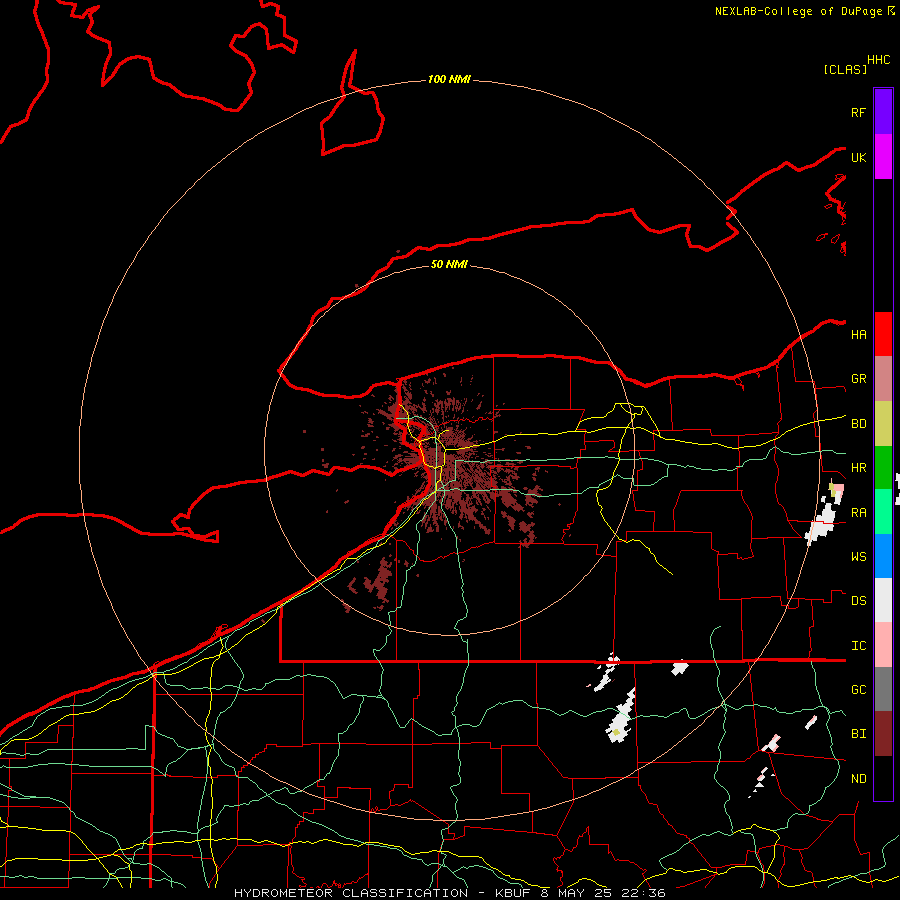The height and width of the screenshot is (900, 900).
Task: Click the BD yellow legend swatch
Action: [883, 424]
